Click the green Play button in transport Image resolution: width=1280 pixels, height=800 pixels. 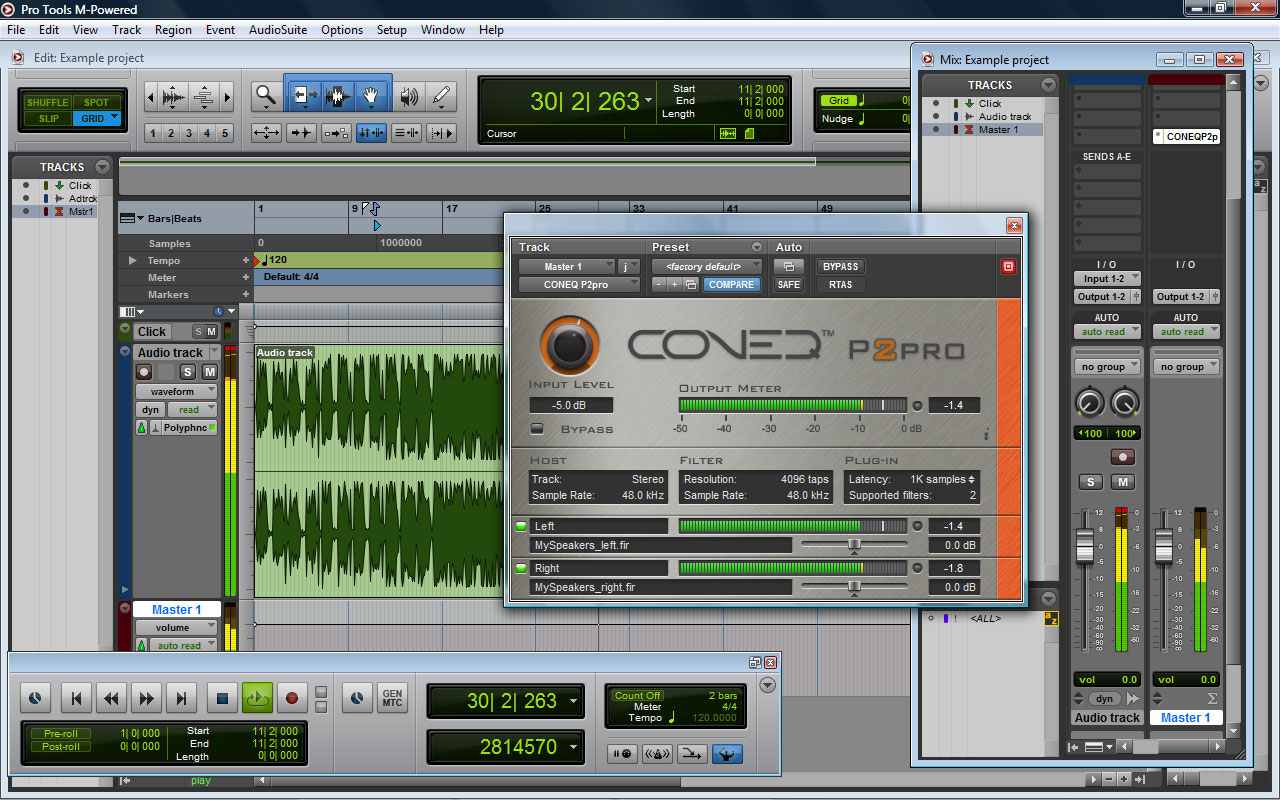click(257, 698)
